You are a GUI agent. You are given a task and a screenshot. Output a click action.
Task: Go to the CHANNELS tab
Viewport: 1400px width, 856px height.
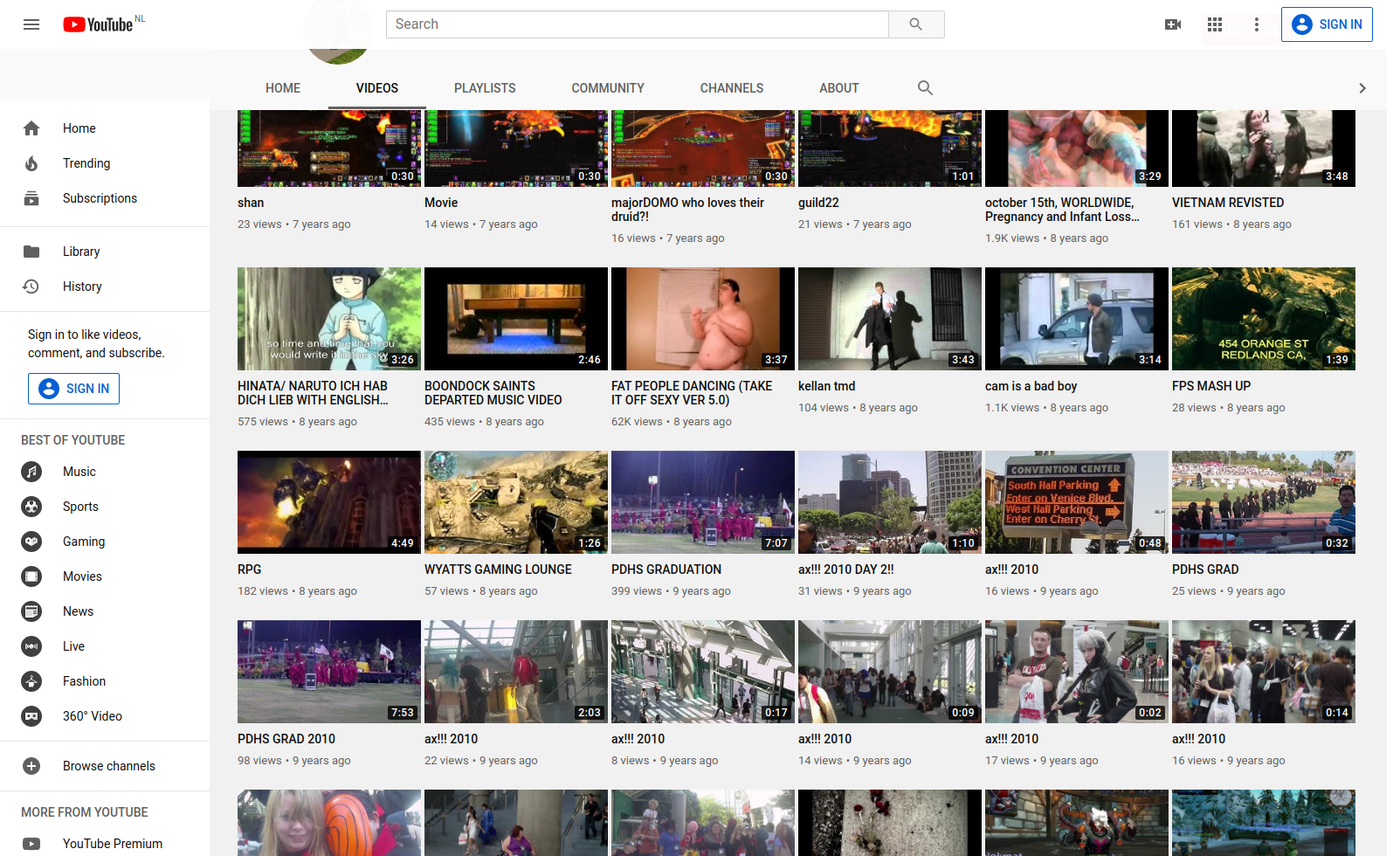click(732, 88)
